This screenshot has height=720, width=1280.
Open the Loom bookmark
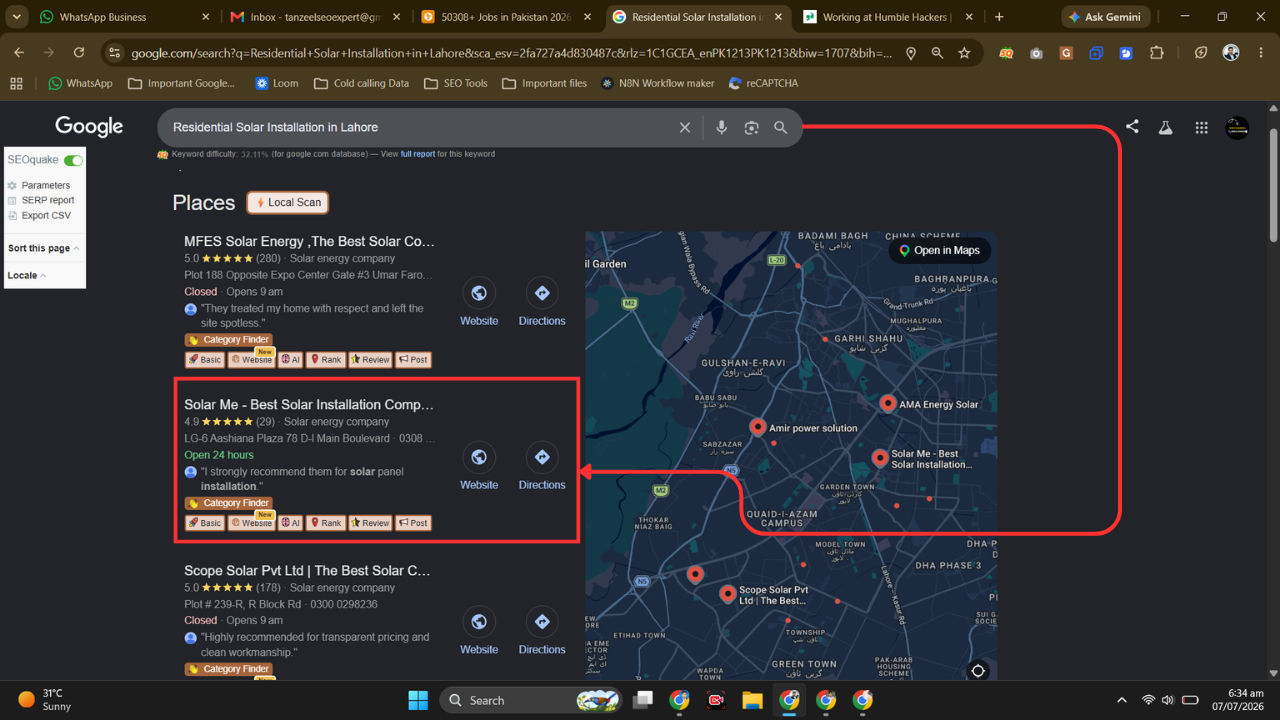(277, 83)
